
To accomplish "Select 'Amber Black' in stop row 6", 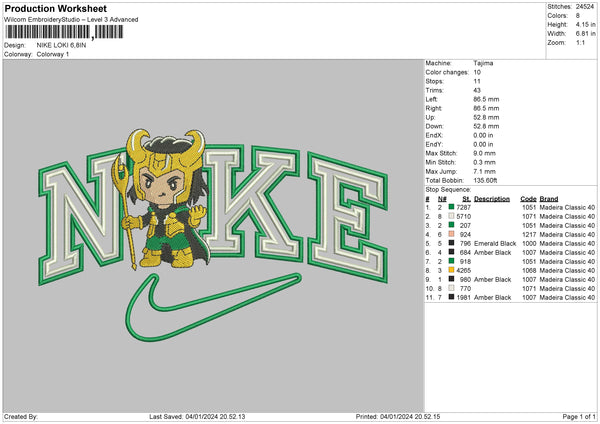I will click(492, 252).
